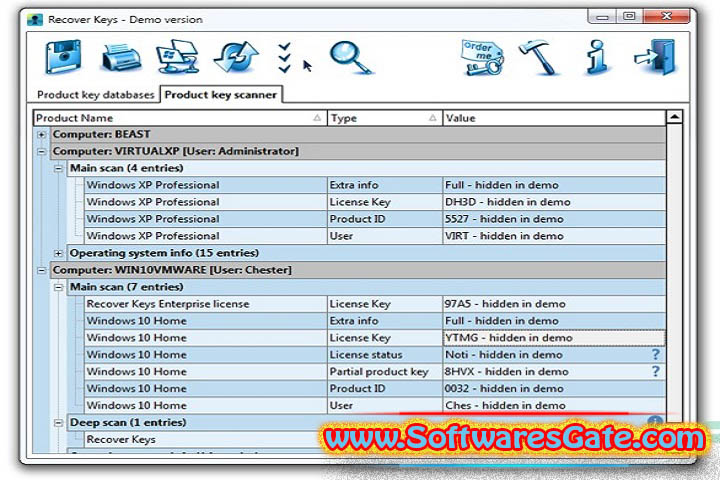Sort by the Type column header
This screenshot has height=480, width=720.
[x=385, y=118]
